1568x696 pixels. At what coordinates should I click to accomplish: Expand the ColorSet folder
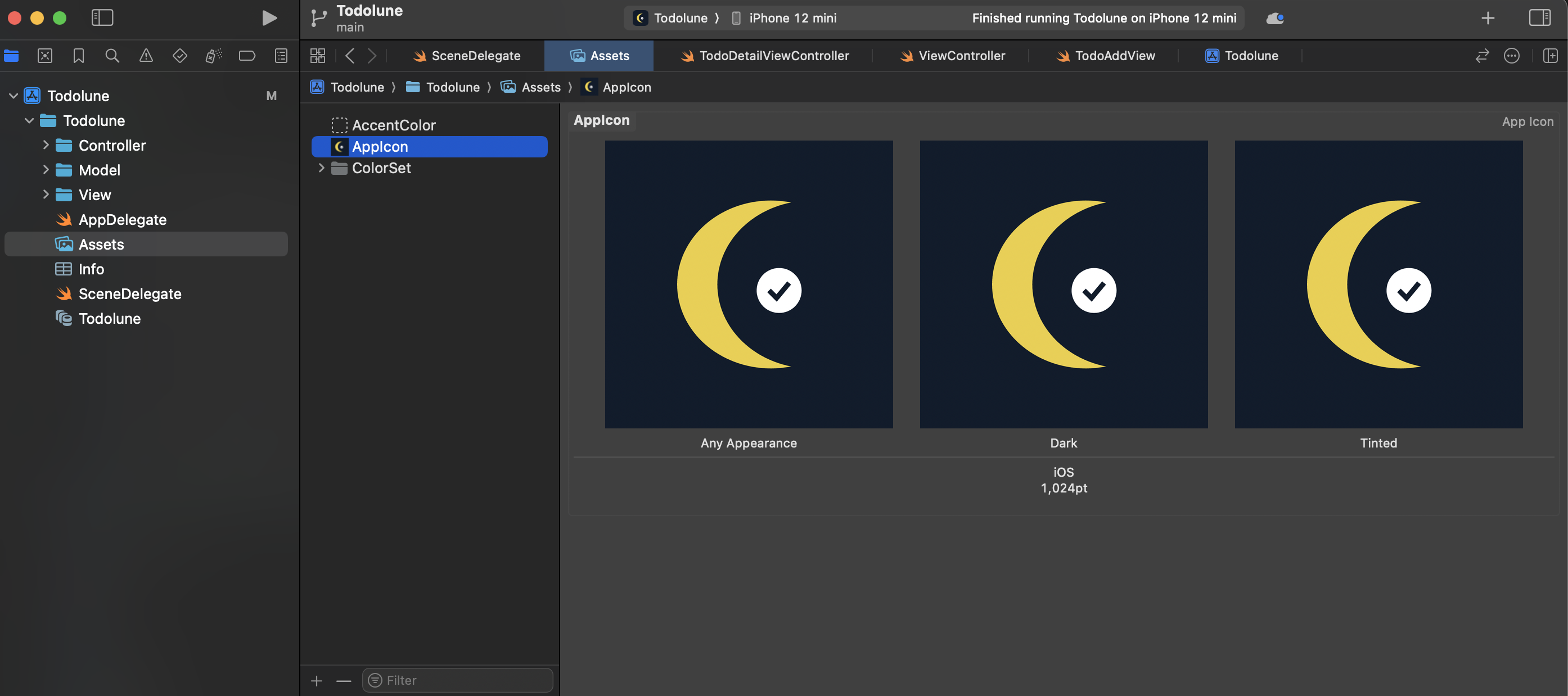point(321,168)
